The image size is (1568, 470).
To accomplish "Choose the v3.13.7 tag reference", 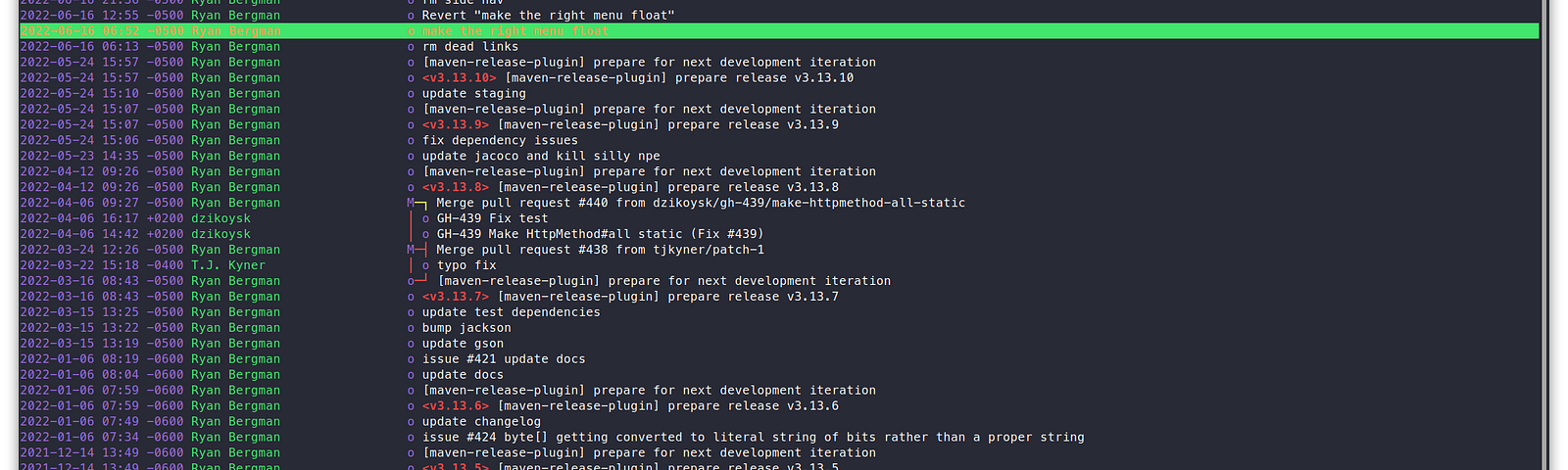I will click(456, 297).
